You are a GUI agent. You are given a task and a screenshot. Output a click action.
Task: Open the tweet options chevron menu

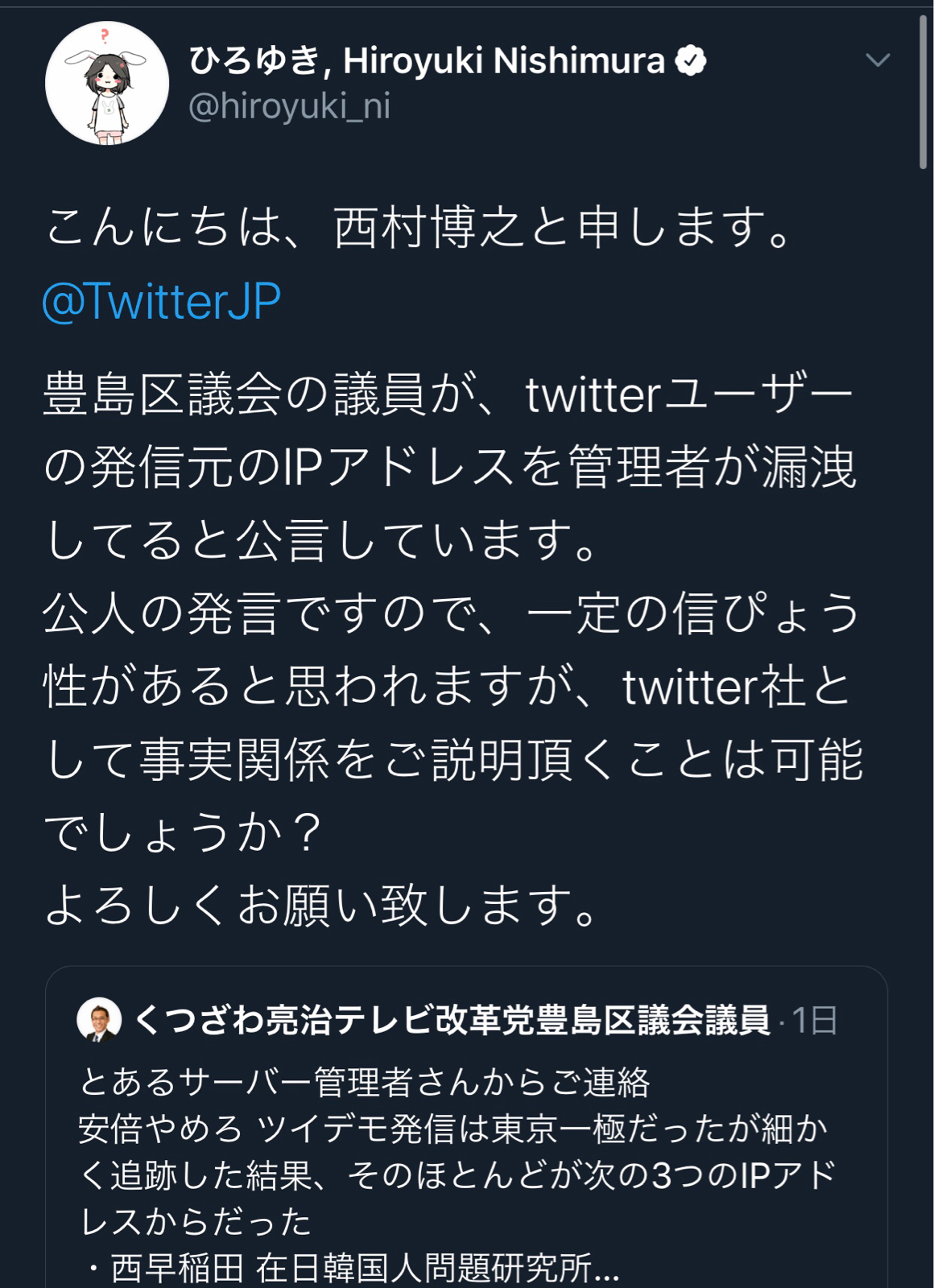[877, 60]
